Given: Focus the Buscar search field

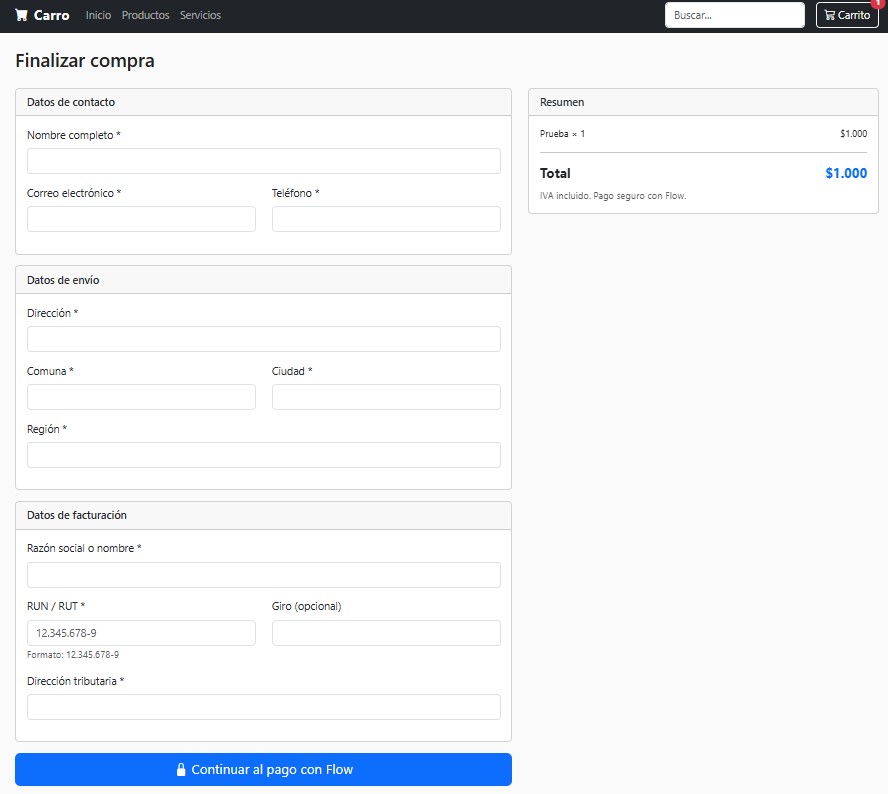Looking at the screenshot, I should click(x=735, y=15).
